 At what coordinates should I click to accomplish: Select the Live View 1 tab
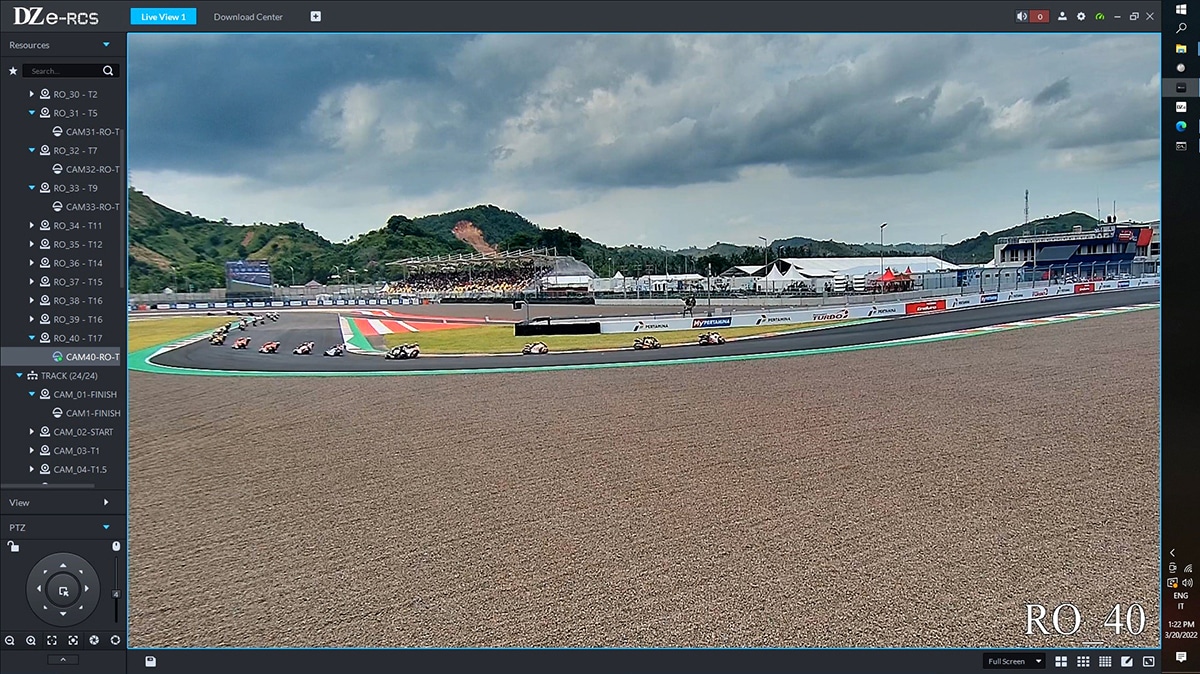(x=163, y=17)
